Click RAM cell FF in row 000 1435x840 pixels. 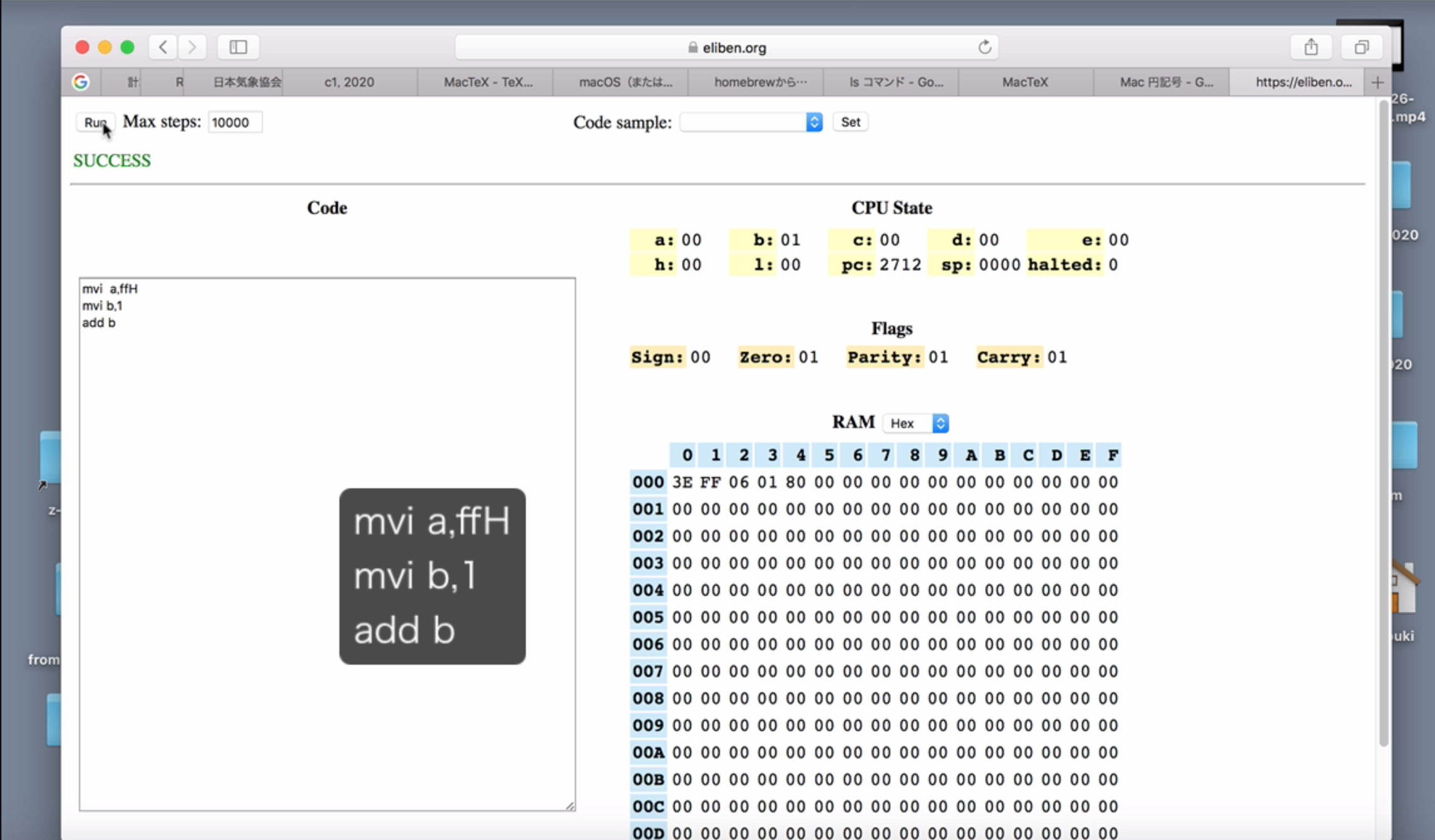coord(711,482)
